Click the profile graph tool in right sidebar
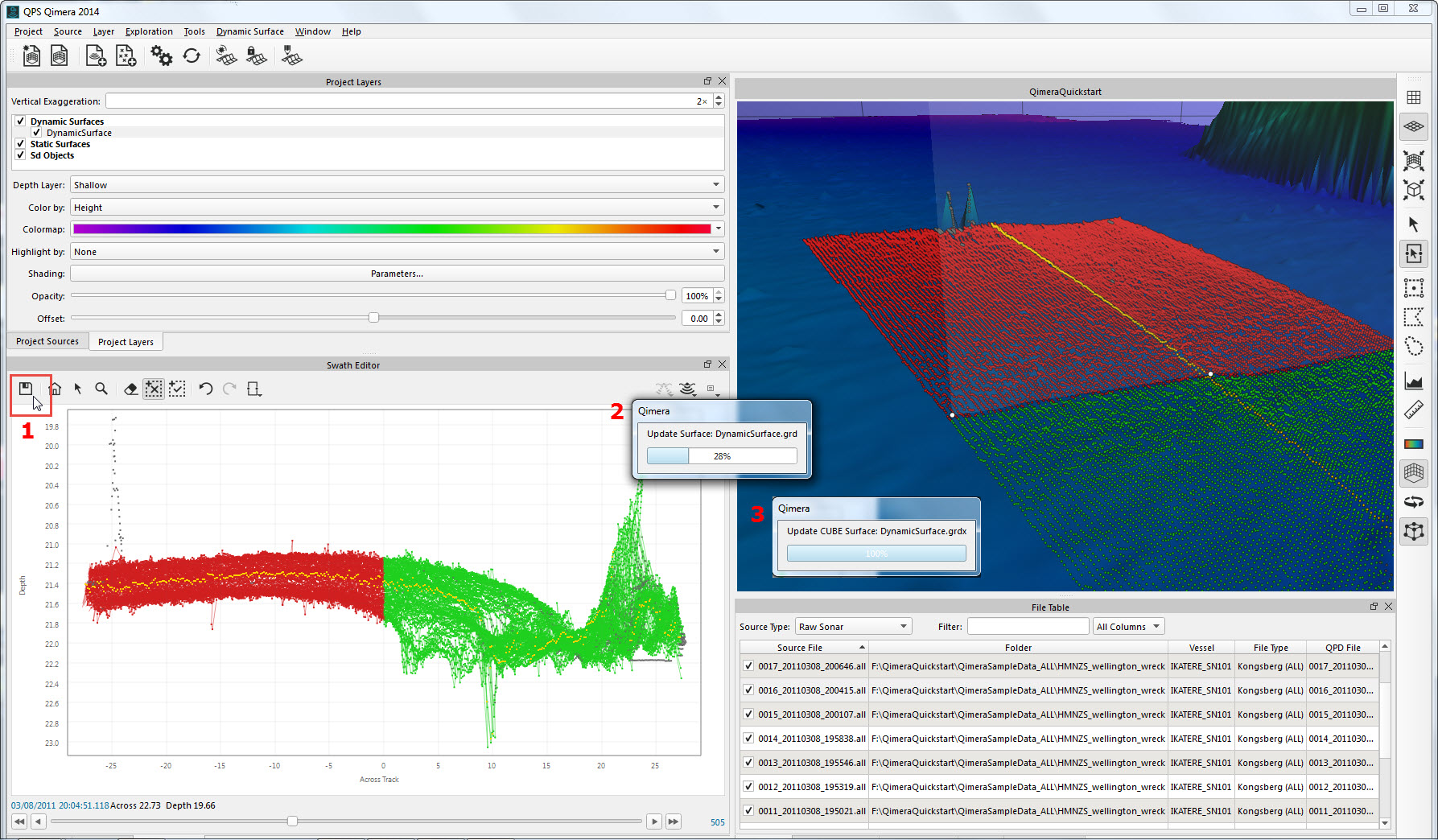This screenshot has width=1438, height=840. [1414, 381]
